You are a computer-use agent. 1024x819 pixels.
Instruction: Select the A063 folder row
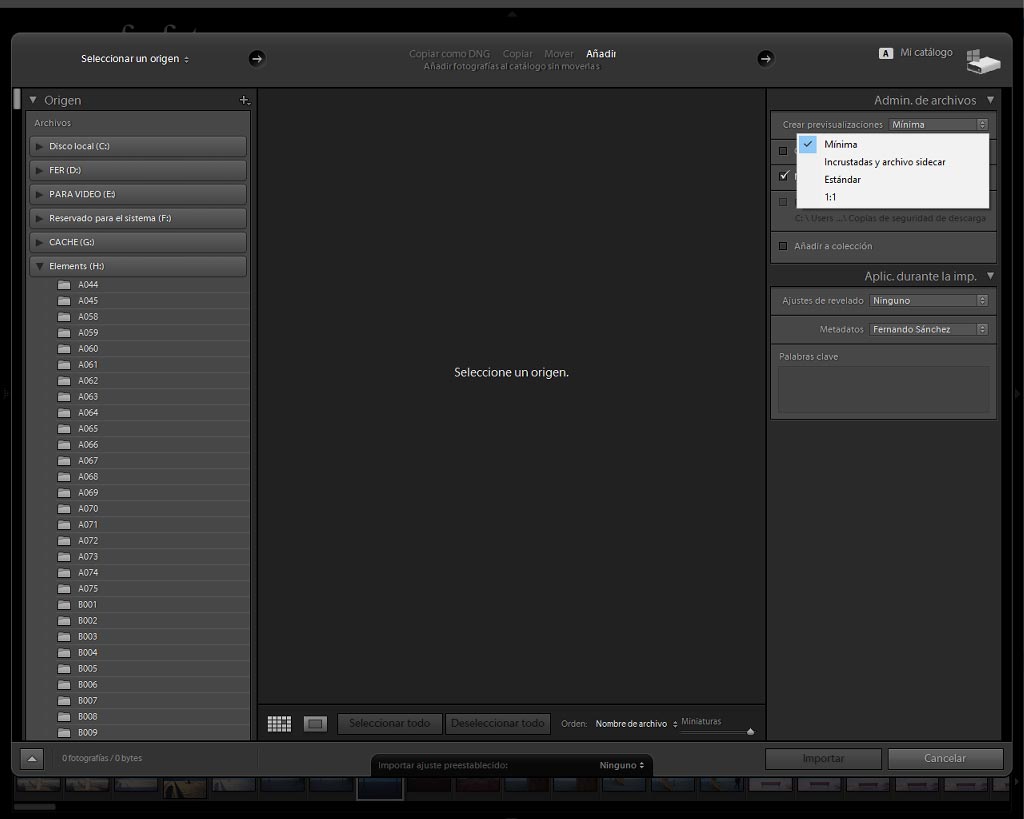point(138,396)
